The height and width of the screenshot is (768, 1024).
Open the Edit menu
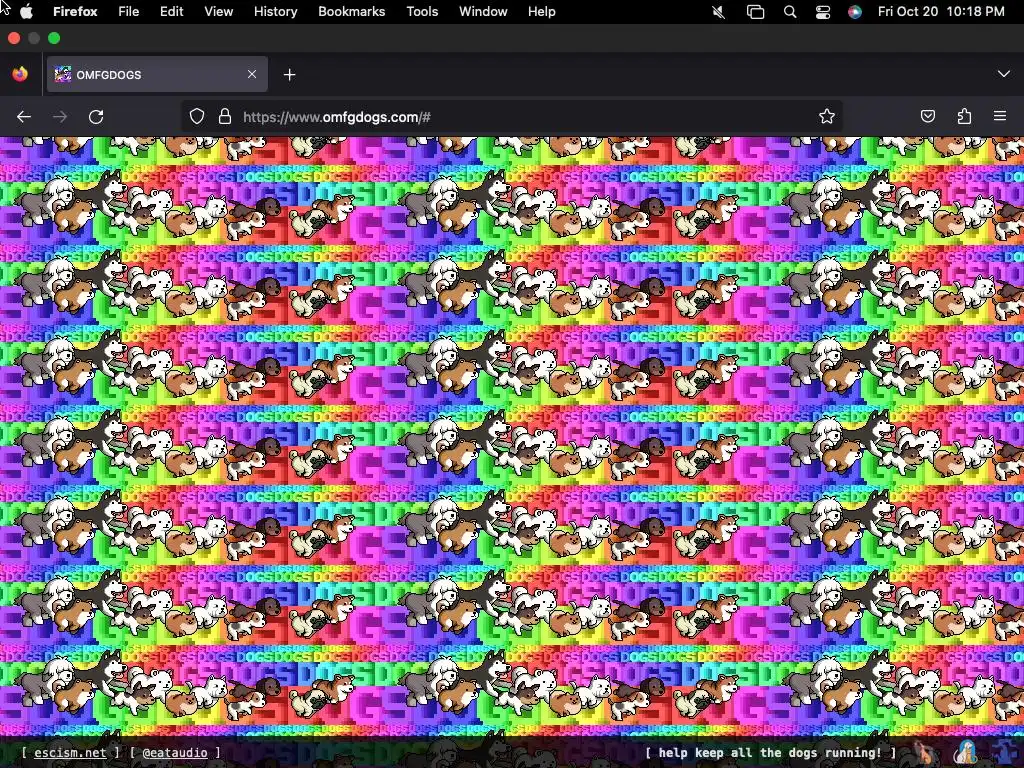click(x=171, y=12)
